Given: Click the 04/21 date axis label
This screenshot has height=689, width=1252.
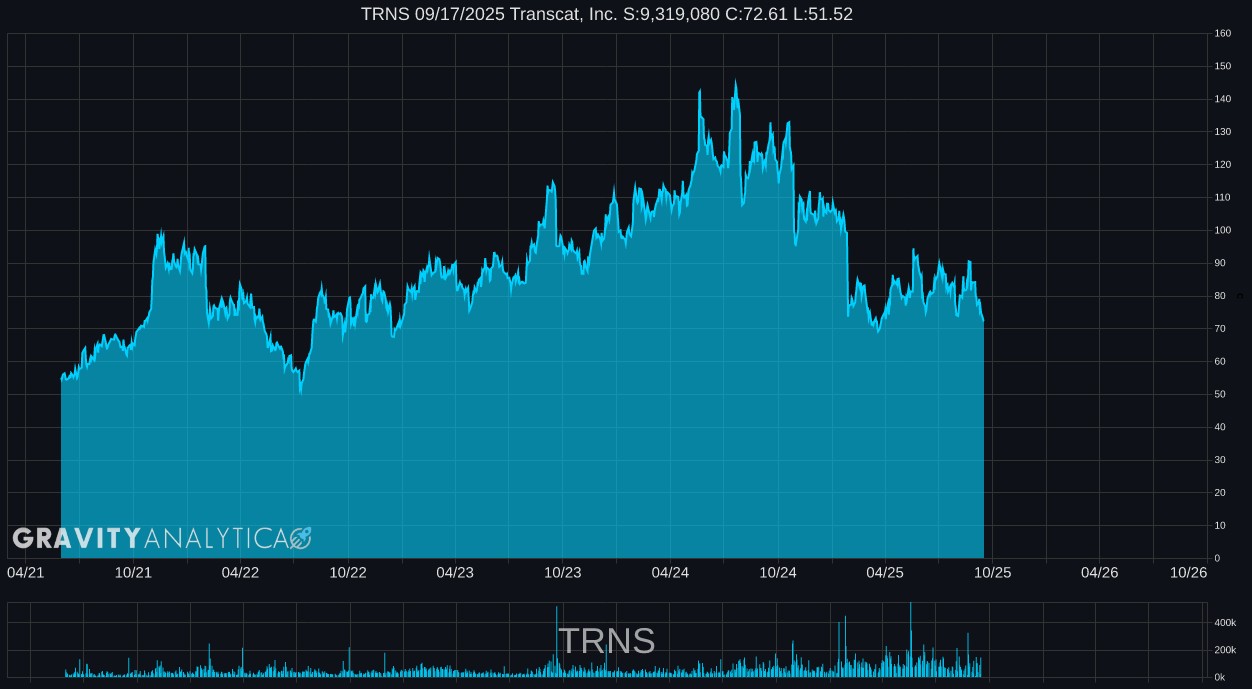Looking at the screenshot, I should [x=25, y=572].
